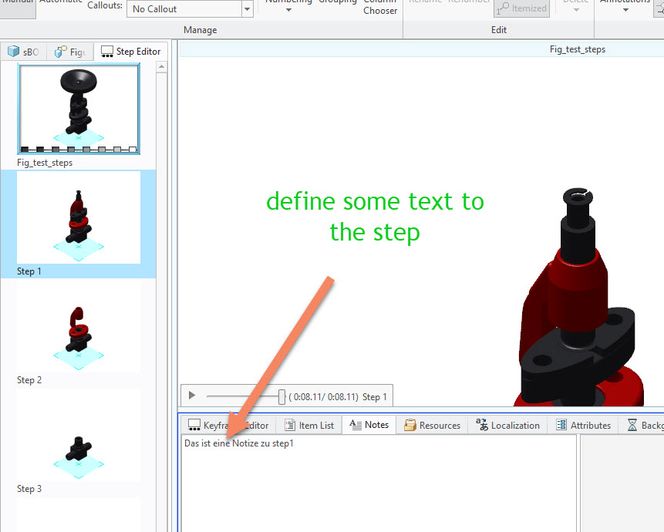Expand the Numbering dropdown arrow
664x532 pixels.
pos(288,11)
